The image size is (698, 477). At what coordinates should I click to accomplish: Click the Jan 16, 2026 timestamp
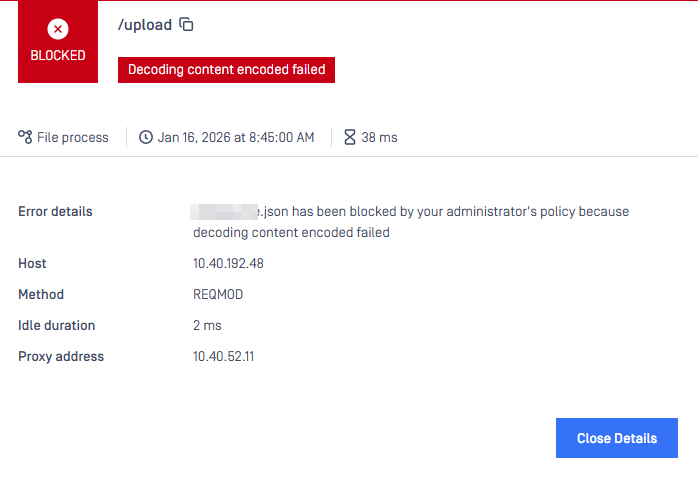tap(236, 137)
